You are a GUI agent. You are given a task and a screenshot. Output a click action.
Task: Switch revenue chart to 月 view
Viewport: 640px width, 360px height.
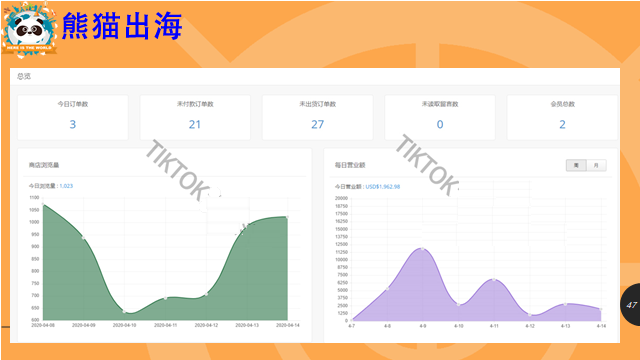tap(596, 165)
